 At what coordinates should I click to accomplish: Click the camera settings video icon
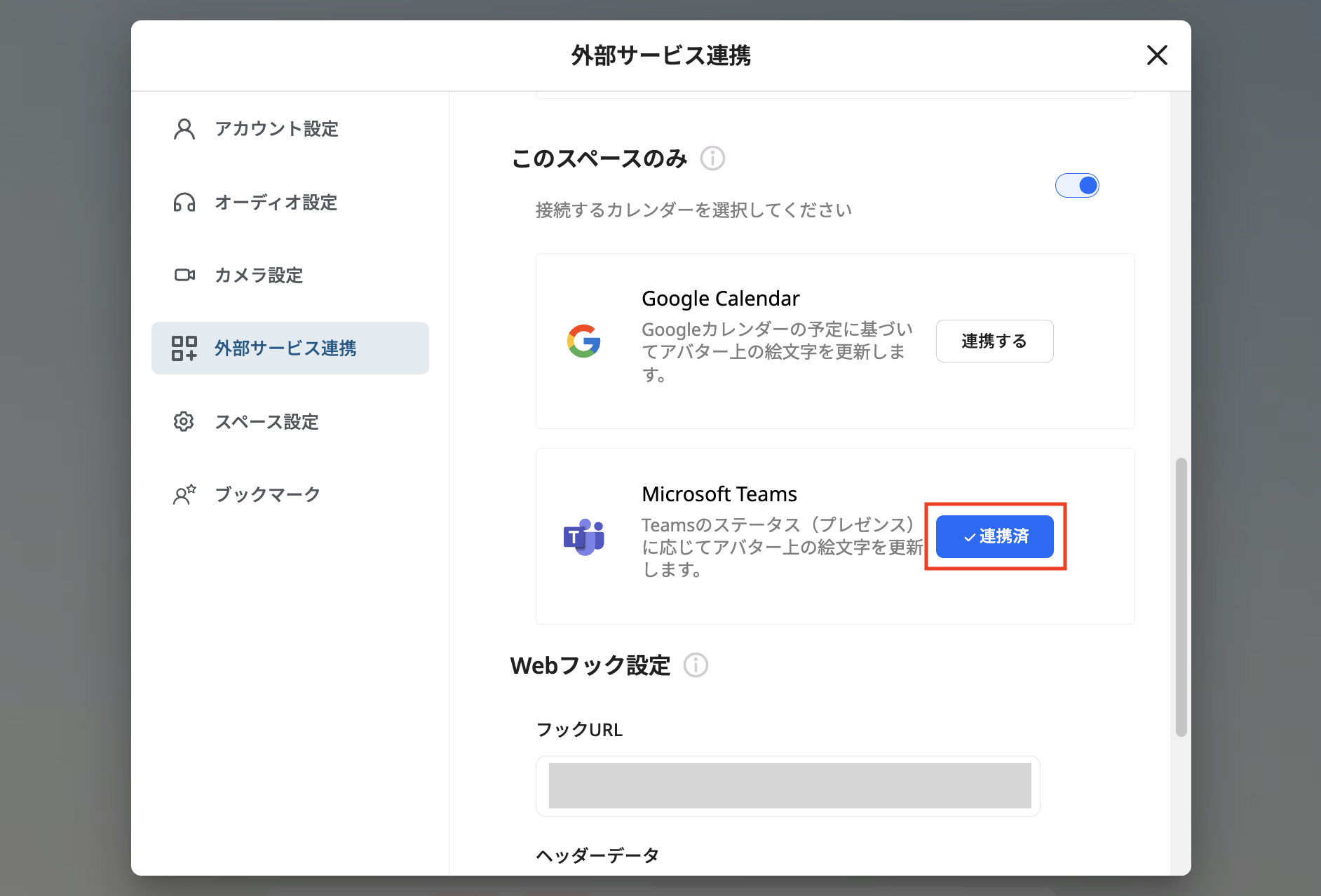tap(184, 275)
